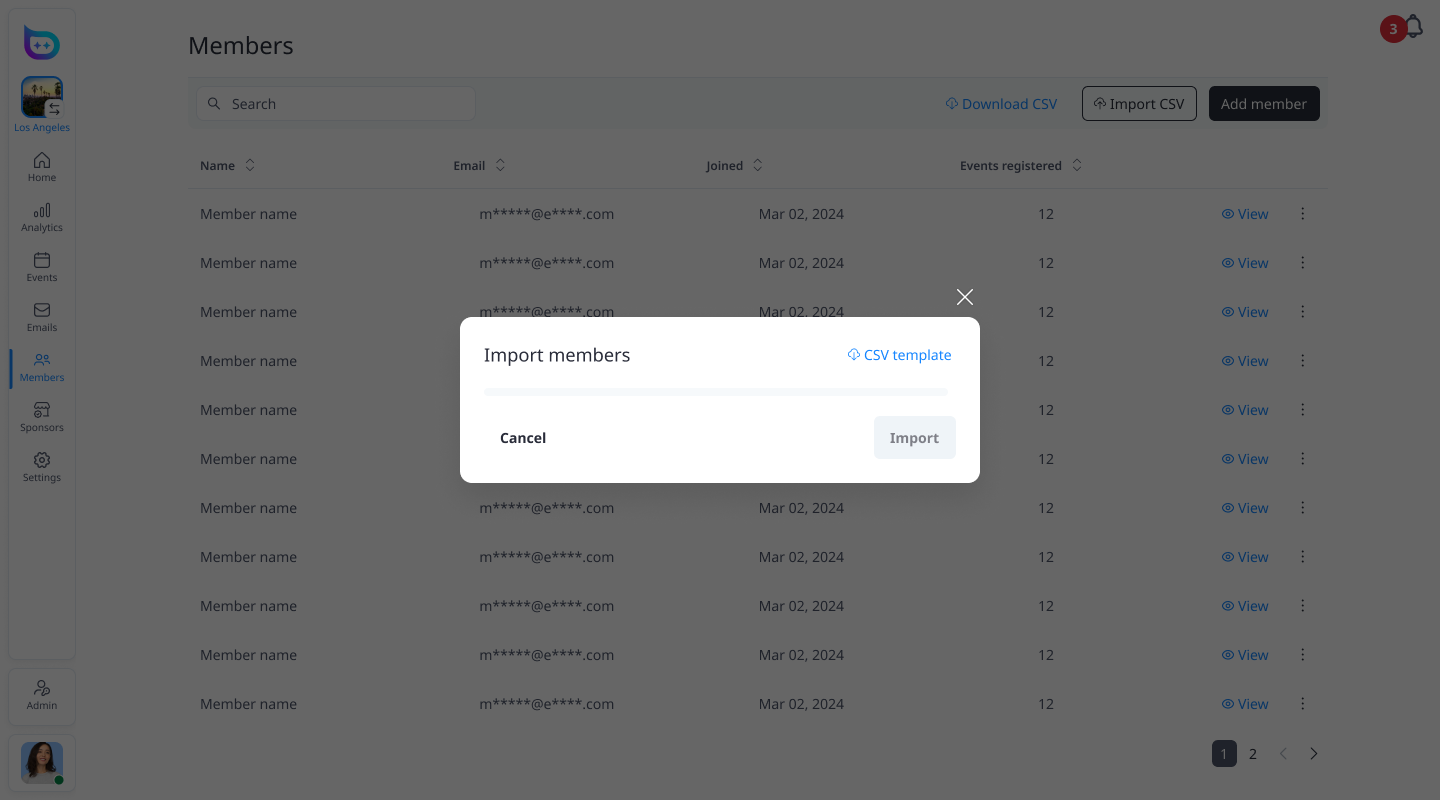The image size is (1440, 802).
Task: Open the Admin panel icon
Action: click(42, 694)
